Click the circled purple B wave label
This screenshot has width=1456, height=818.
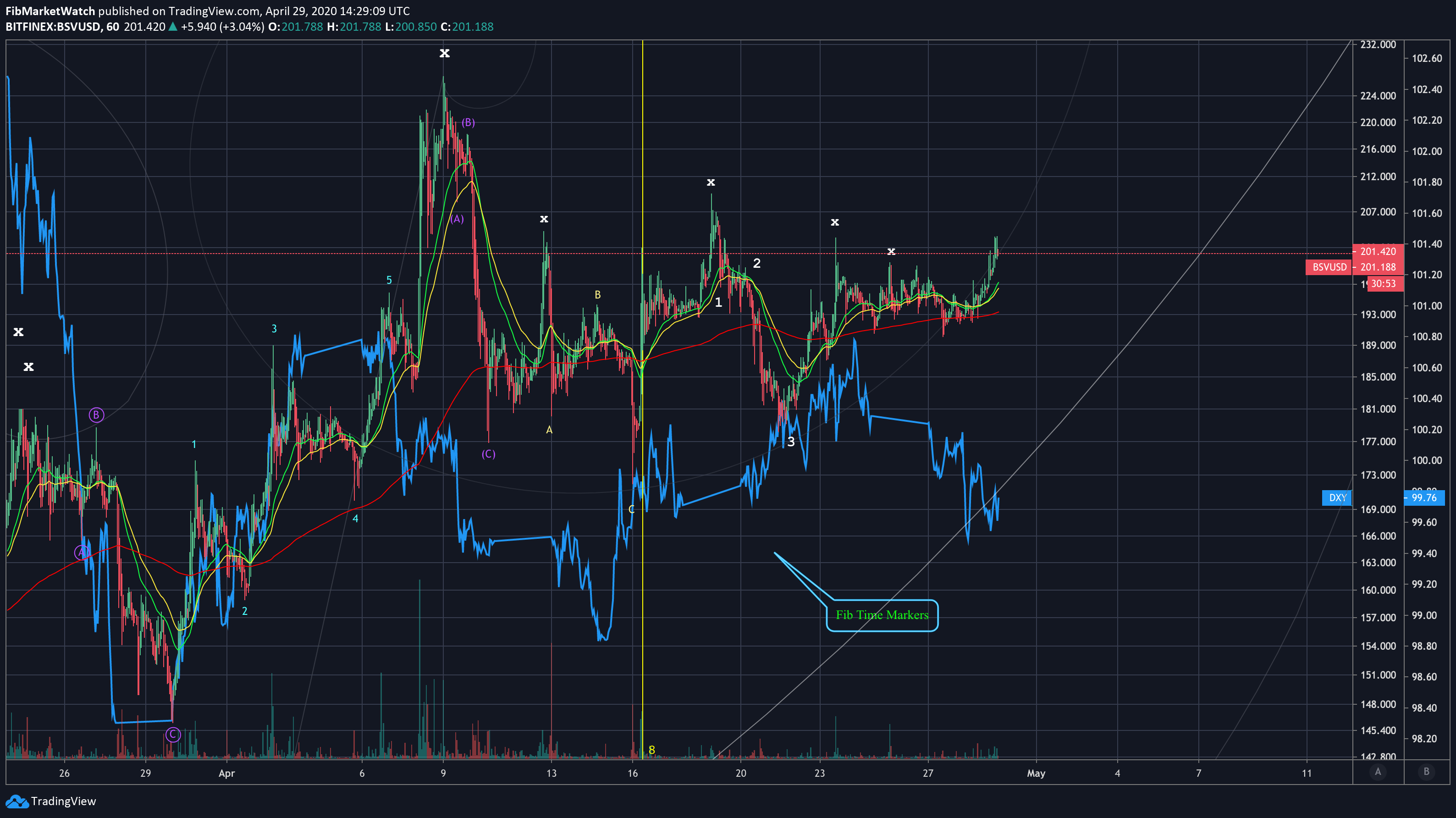click(x=96, y=415)
